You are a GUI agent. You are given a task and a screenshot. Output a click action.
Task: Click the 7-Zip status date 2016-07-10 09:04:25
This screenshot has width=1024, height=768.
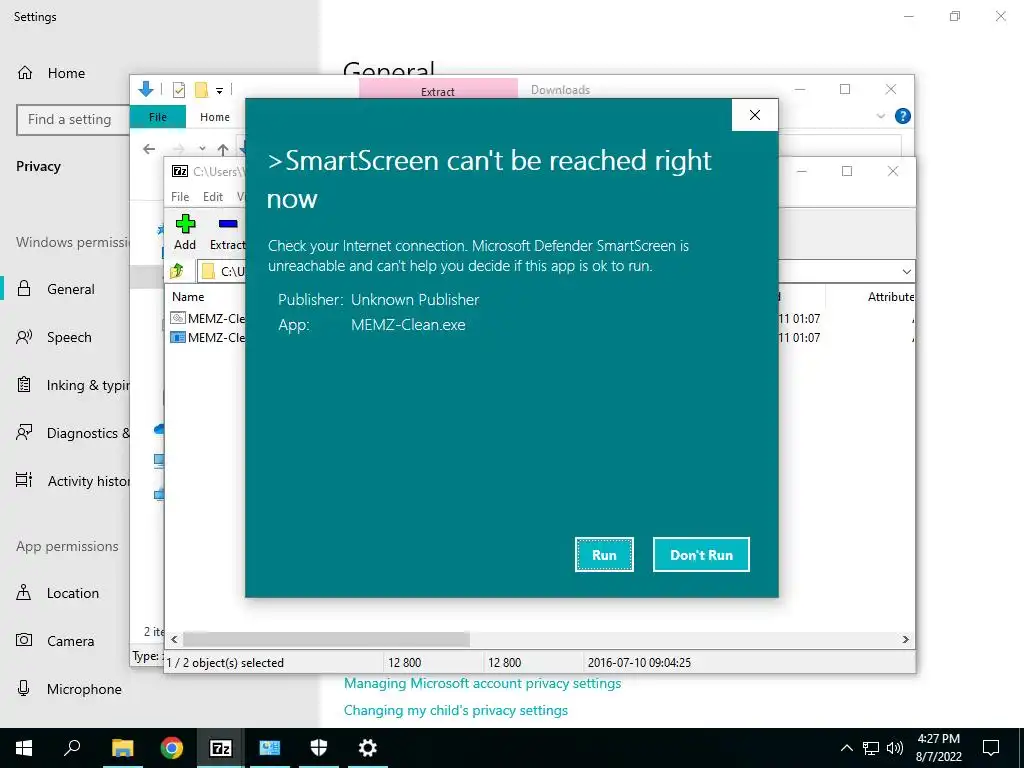[x=639, y=662]
